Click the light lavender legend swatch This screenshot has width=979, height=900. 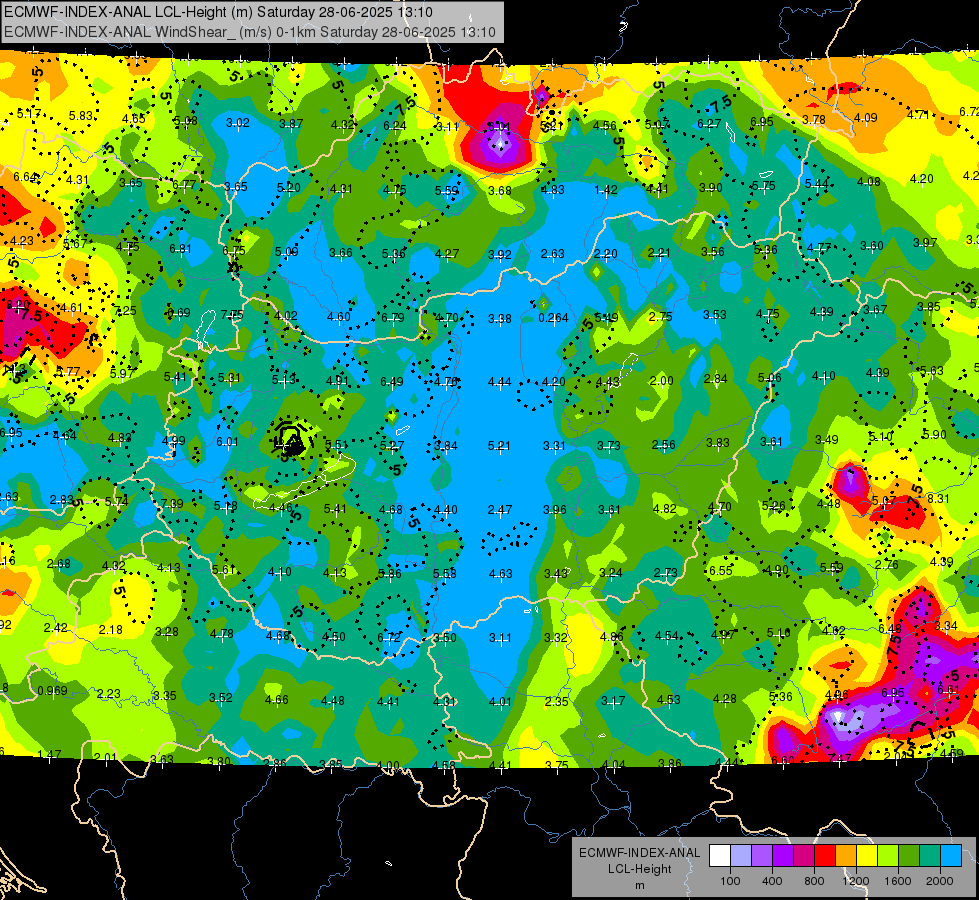point(741,856)
